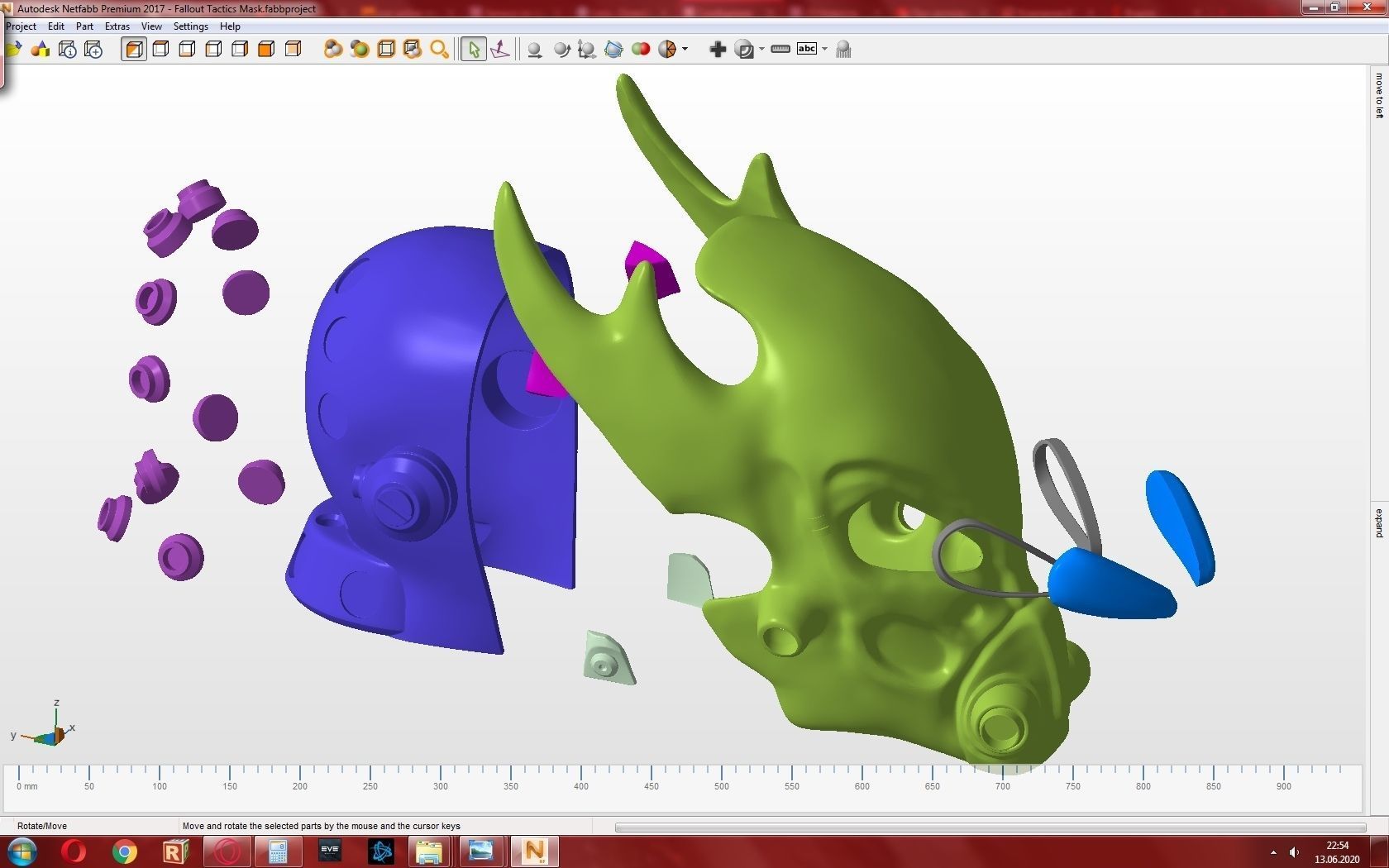Open the Edit menu

[x=56, y=26]
